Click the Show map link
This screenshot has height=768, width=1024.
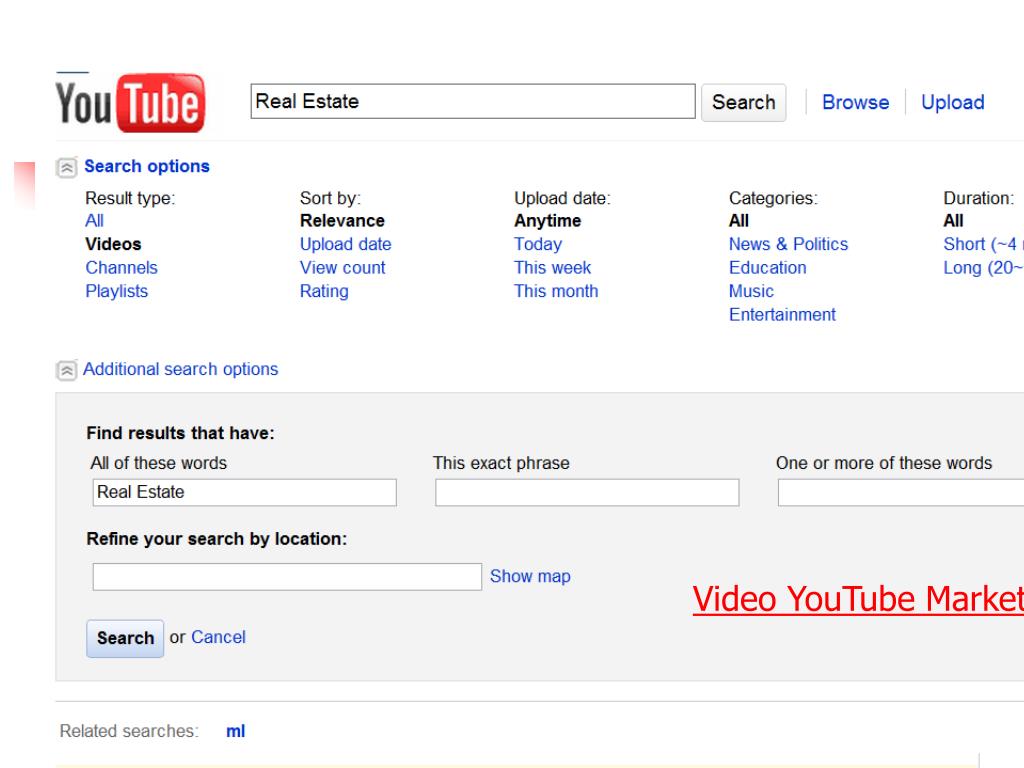click(x=530, y=576)
